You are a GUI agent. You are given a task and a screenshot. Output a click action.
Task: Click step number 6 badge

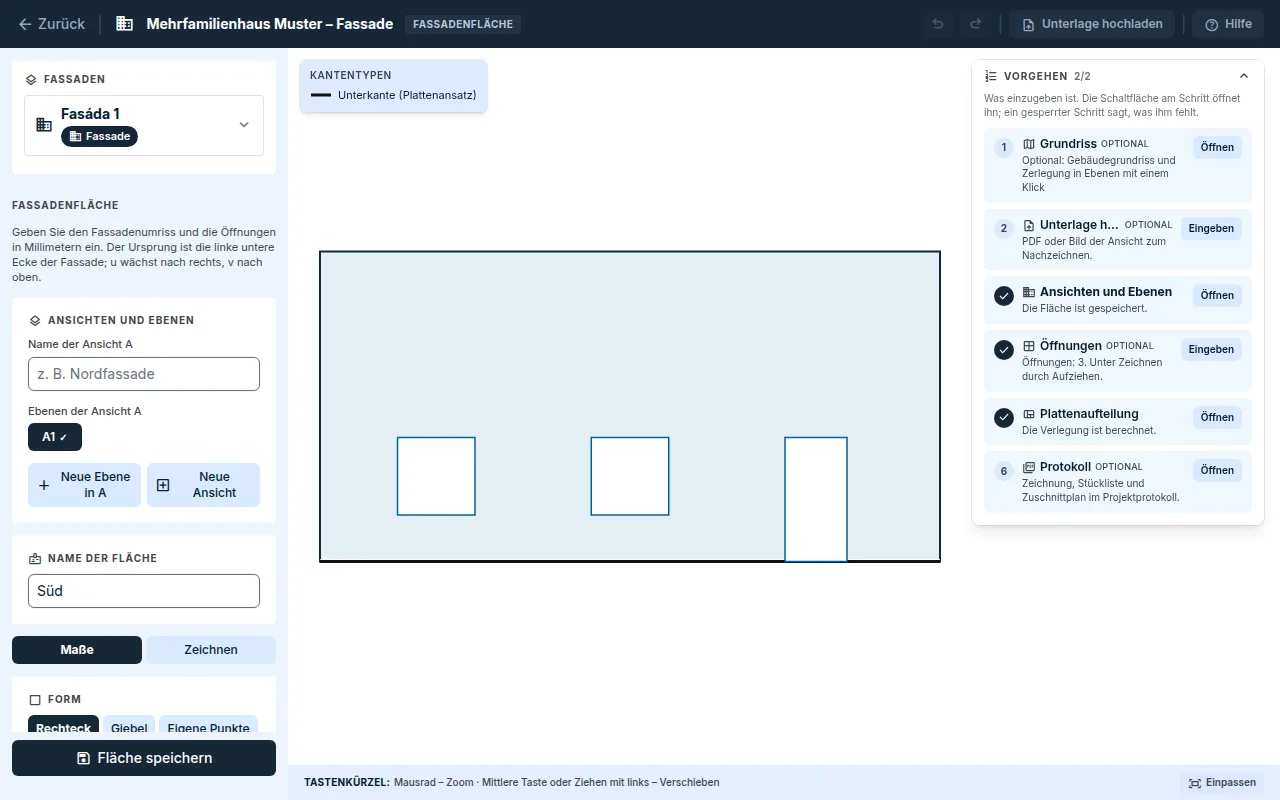[1004, 470]
